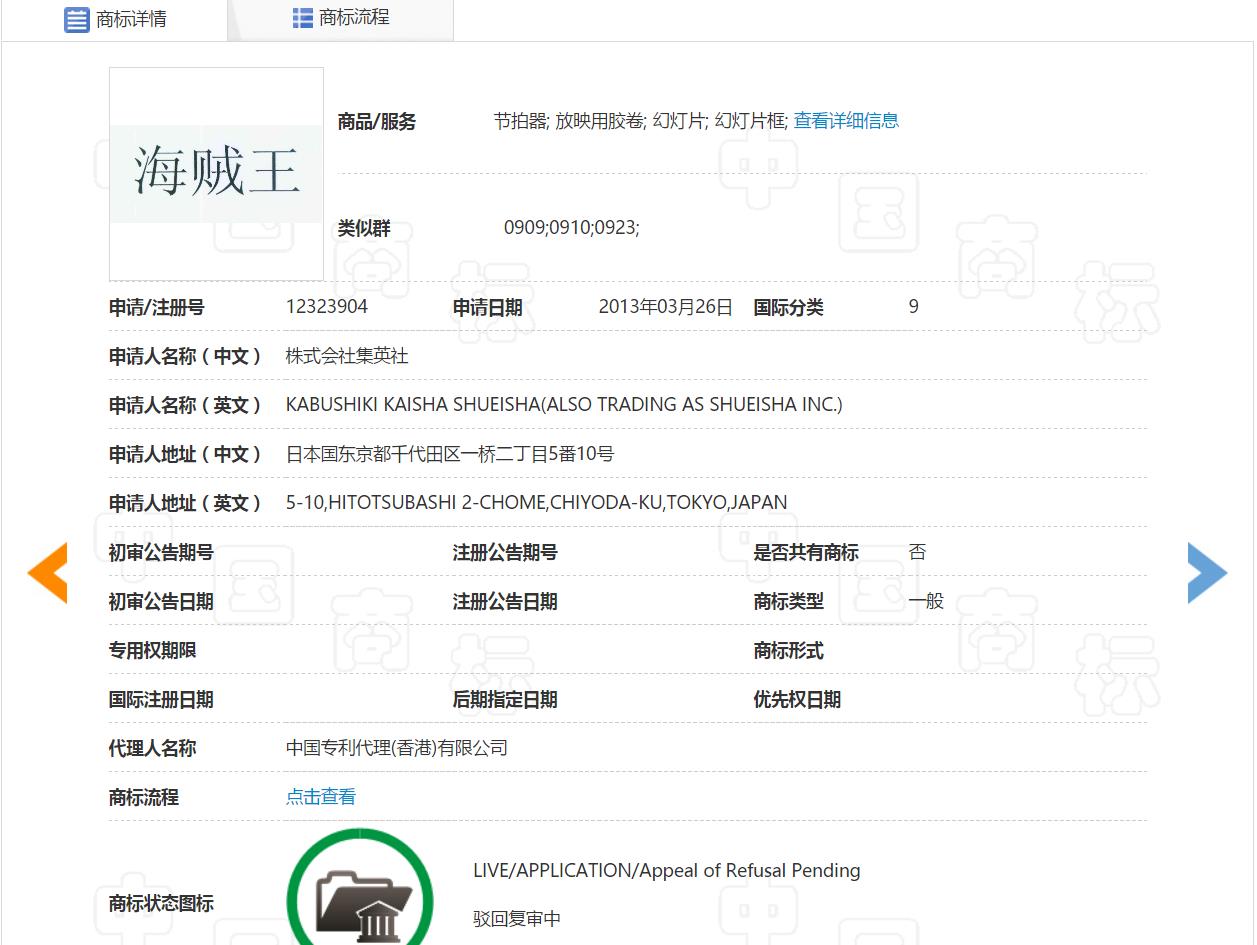Select application number 12323904
Viewport: 1257px width, 945px height.
(327, 307)
